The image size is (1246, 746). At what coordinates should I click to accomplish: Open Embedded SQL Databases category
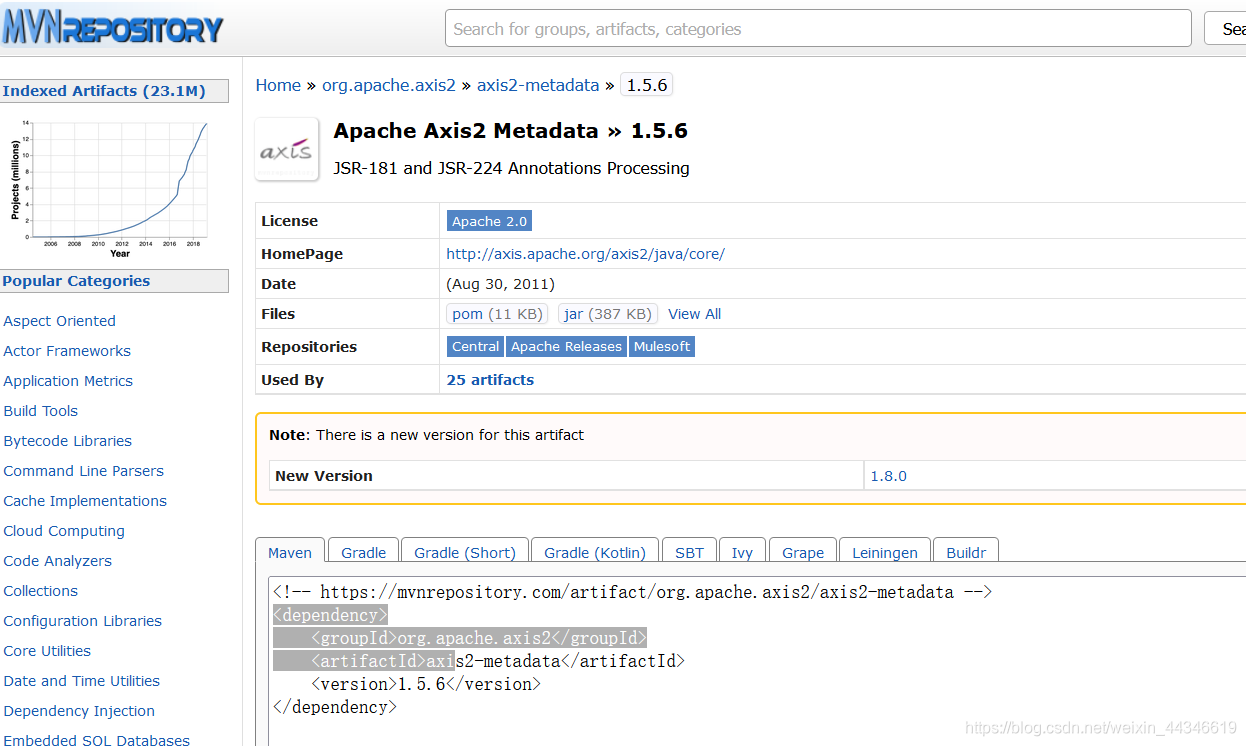[96, 740]
